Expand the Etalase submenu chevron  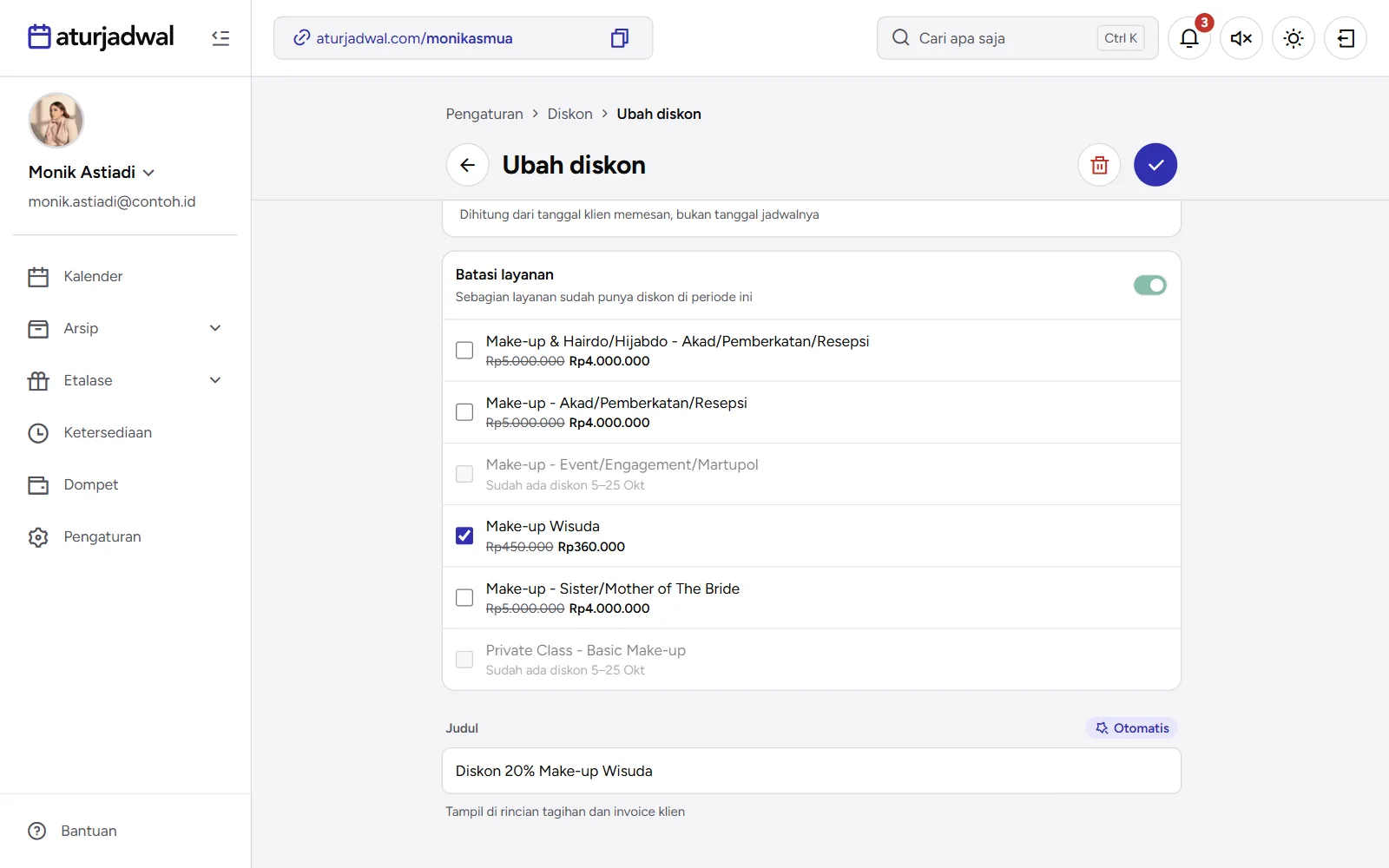click(215, 380)
